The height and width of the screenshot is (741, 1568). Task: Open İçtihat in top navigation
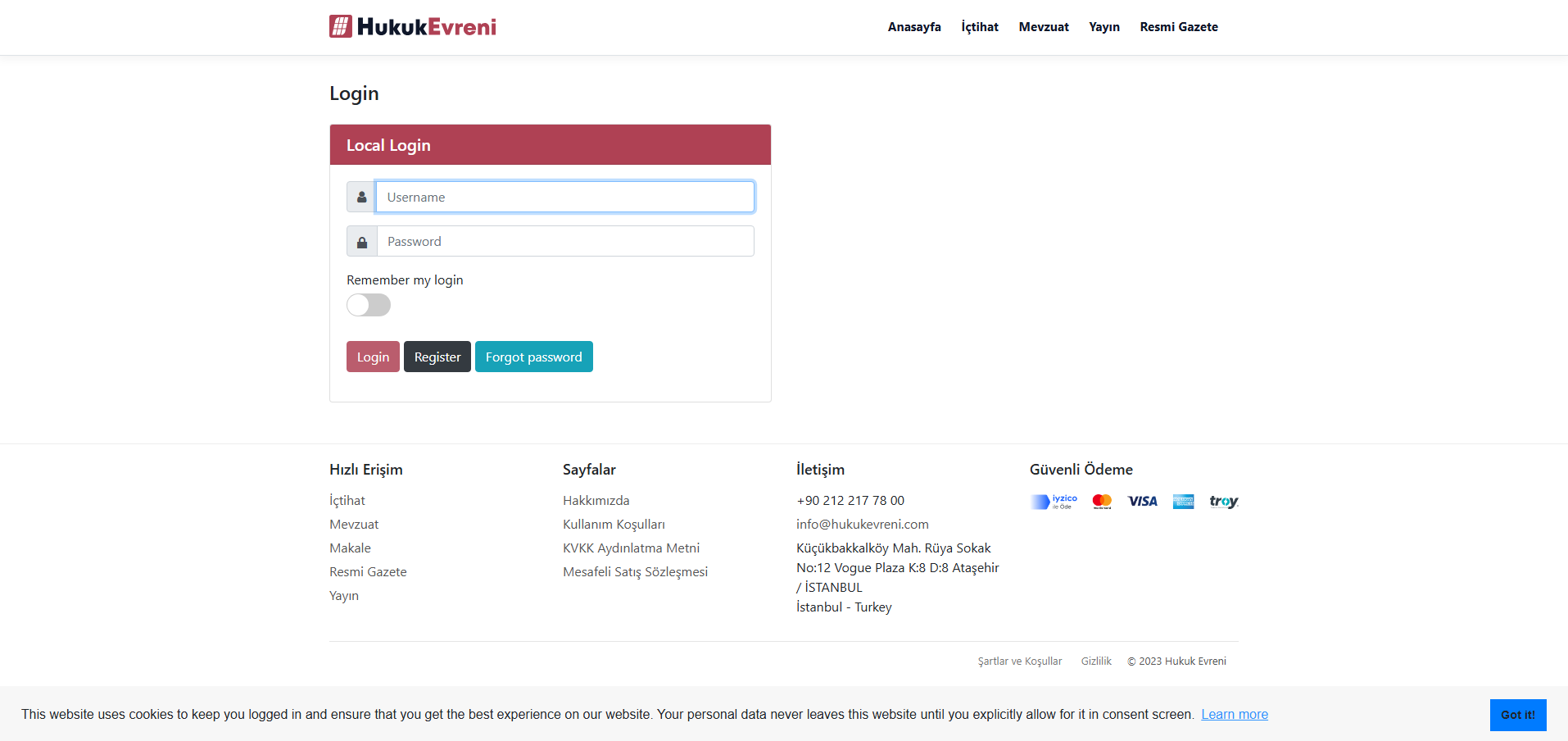tap(980, 27)
